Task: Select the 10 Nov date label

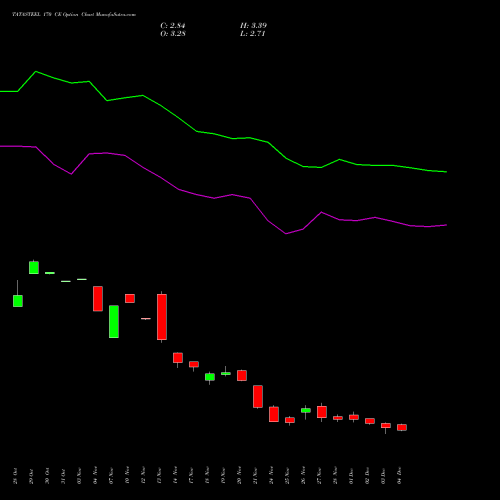Action: pyautogui.click(x=127, y=476)
